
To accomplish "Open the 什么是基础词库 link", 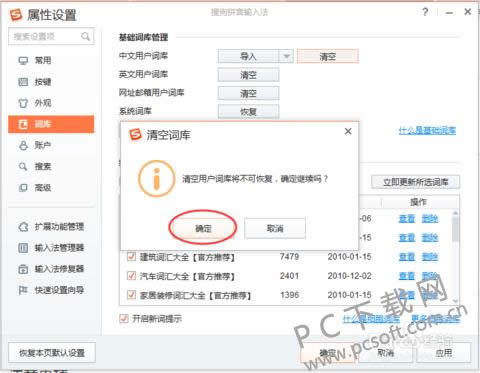I will [427, 130].
